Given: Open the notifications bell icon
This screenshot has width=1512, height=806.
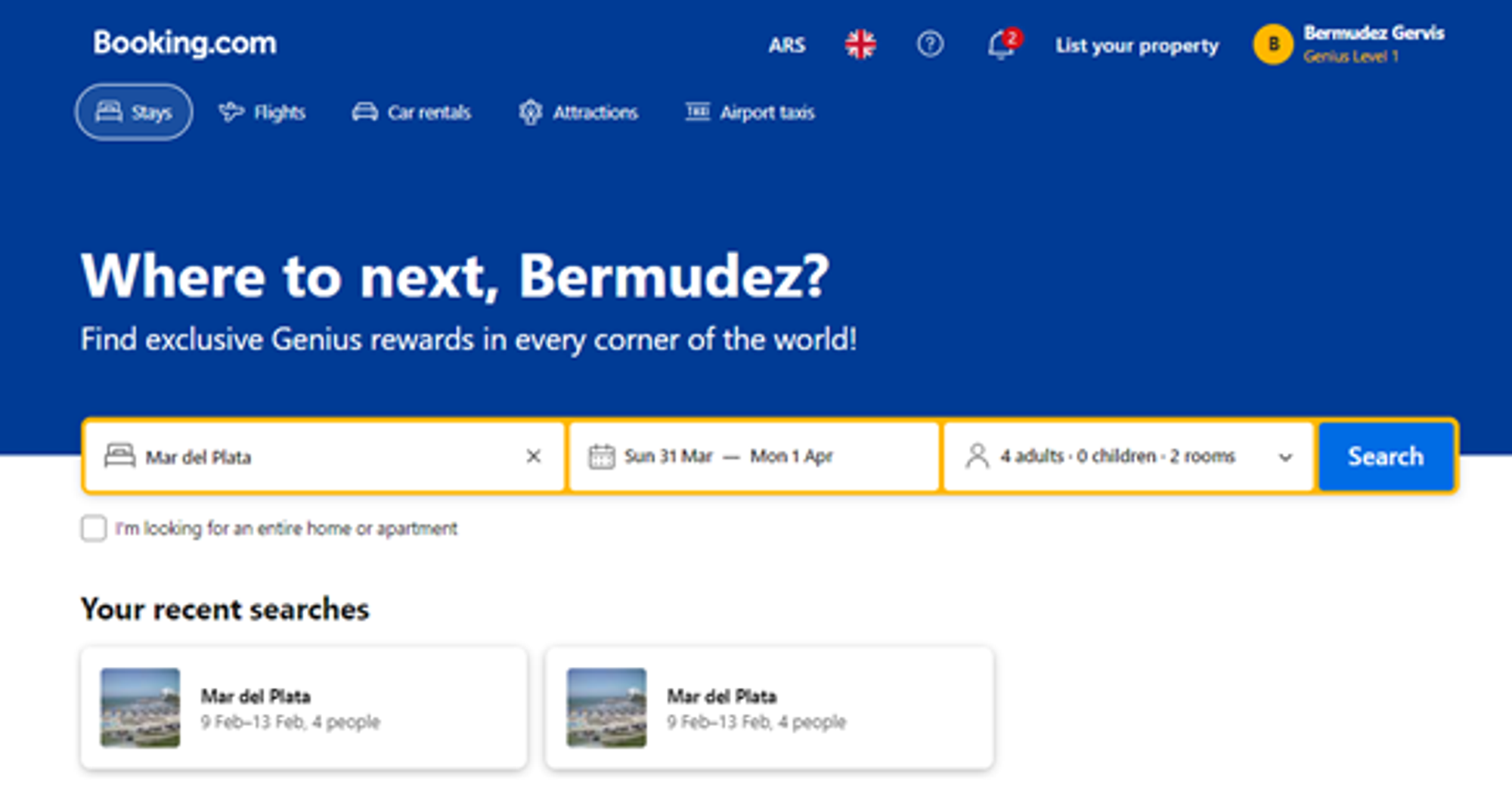Looking at the screenshot, I should click(1002, 45).
